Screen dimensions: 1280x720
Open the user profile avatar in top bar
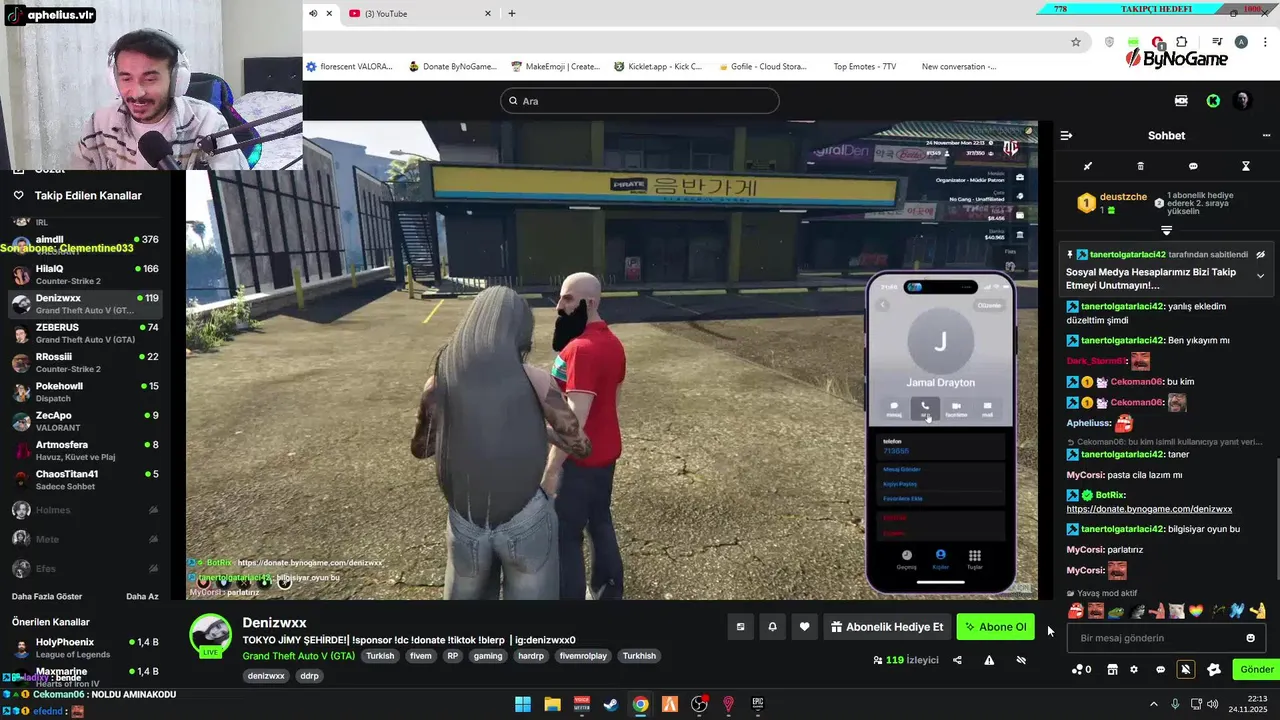(1242, 101)
